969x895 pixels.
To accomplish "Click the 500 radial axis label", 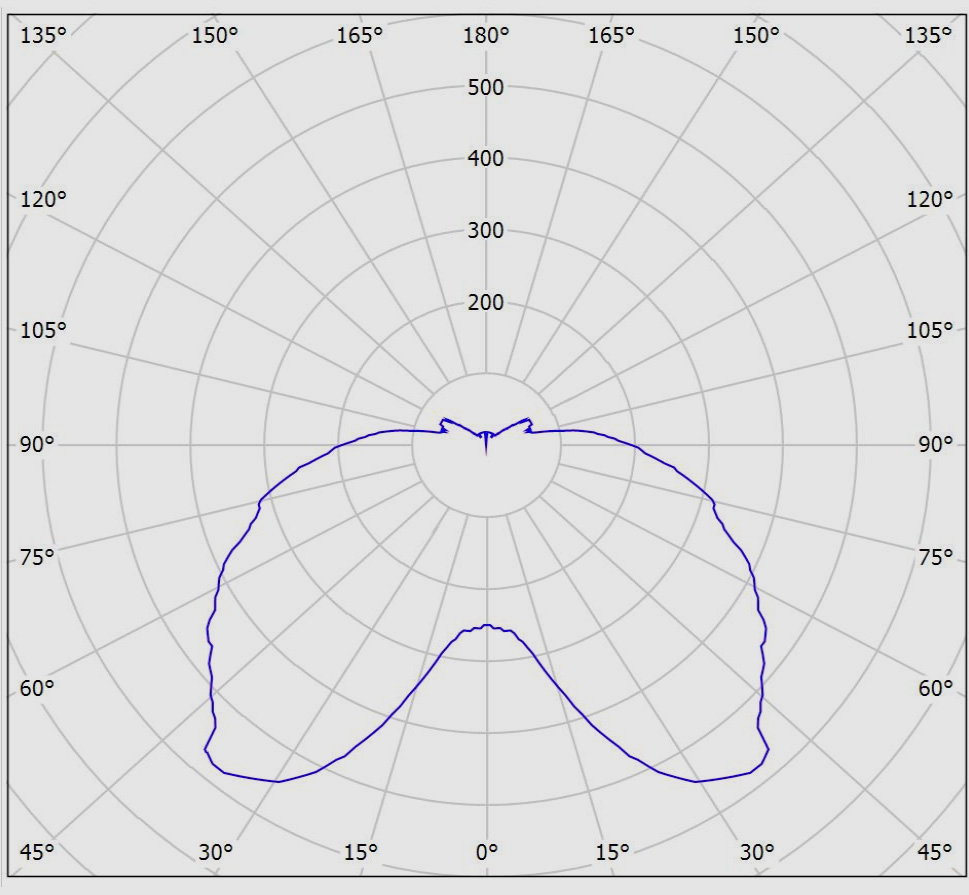I will 486,87.
